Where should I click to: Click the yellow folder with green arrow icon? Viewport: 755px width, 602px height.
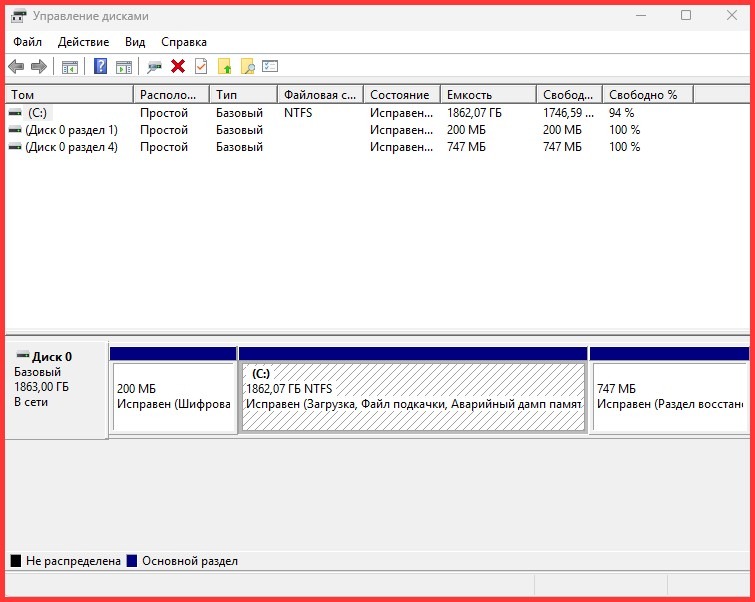[225, 67]
